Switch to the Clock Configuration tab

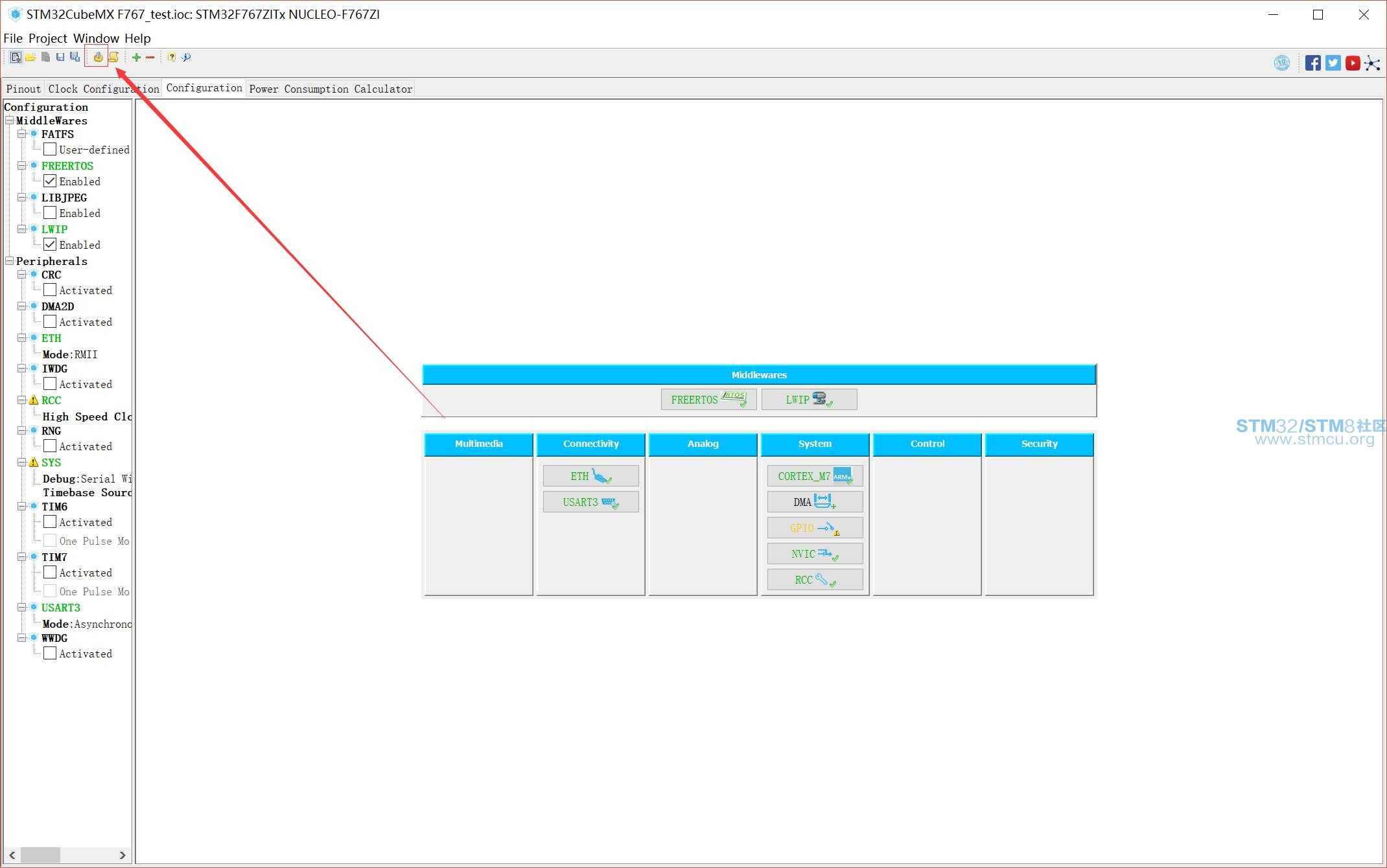point(103,89)
